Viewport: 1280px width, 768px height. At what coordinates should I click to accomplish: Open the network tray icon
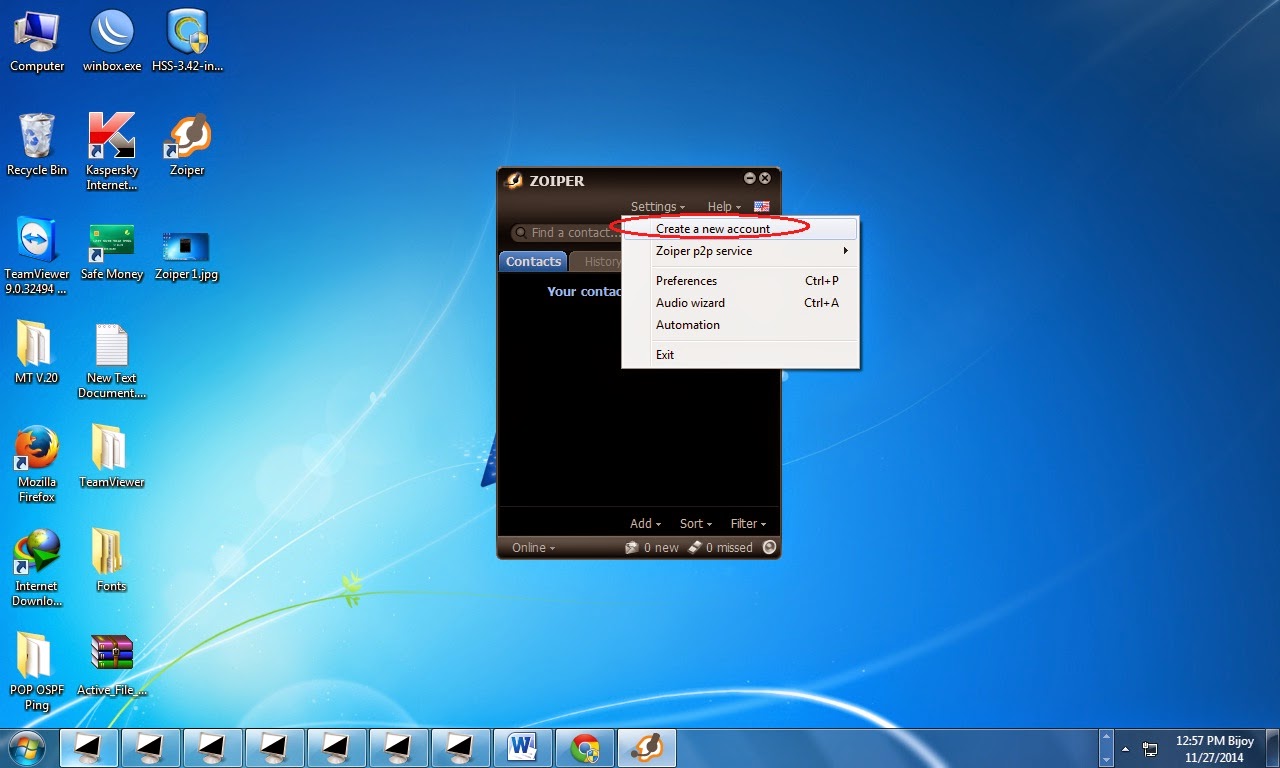[x=1150, y=748]
